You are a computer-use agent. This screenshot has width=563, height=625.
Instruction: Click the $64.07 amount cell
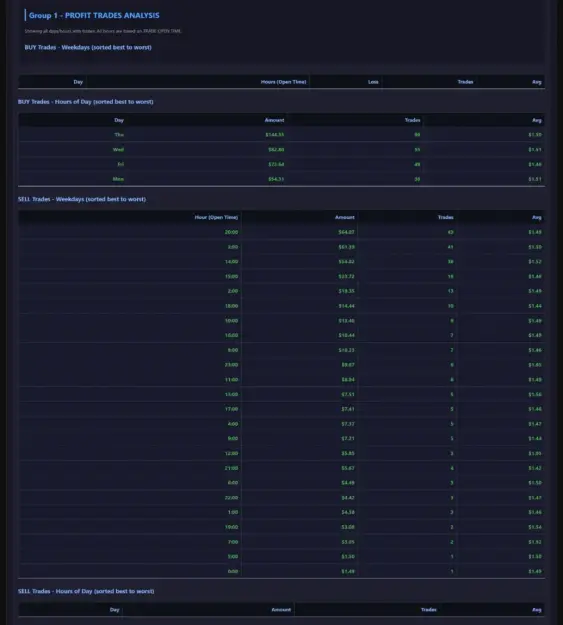coord(346,232)
